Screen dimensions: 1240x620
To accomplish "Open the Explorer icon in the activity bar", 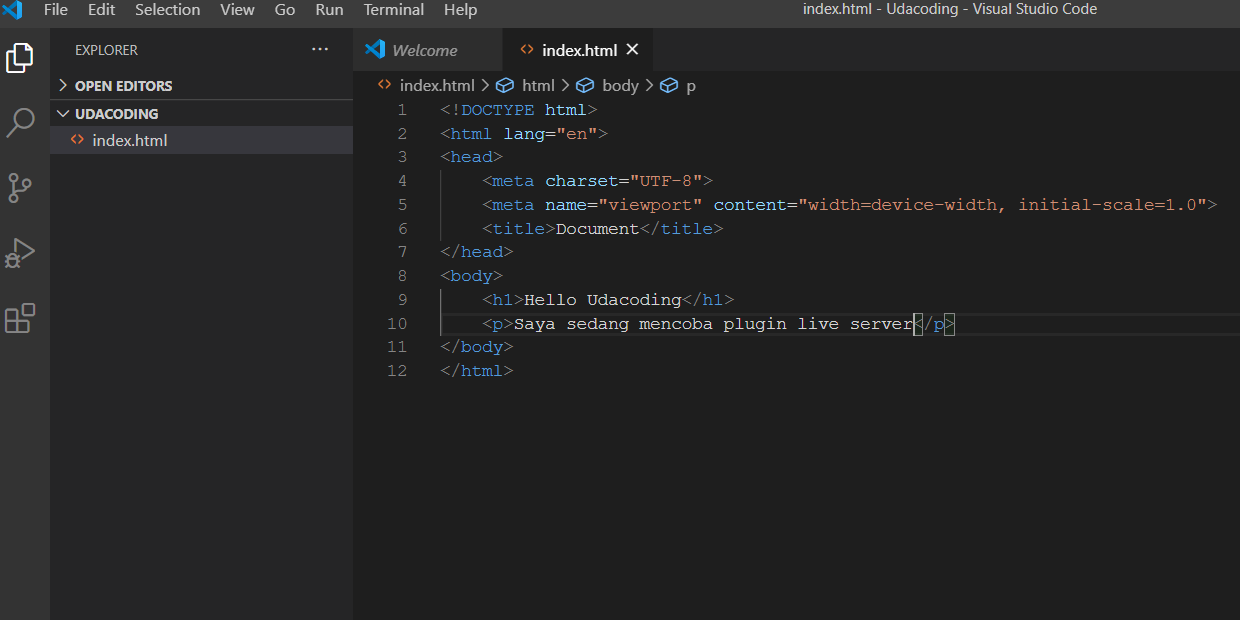I will coord(20,58).
